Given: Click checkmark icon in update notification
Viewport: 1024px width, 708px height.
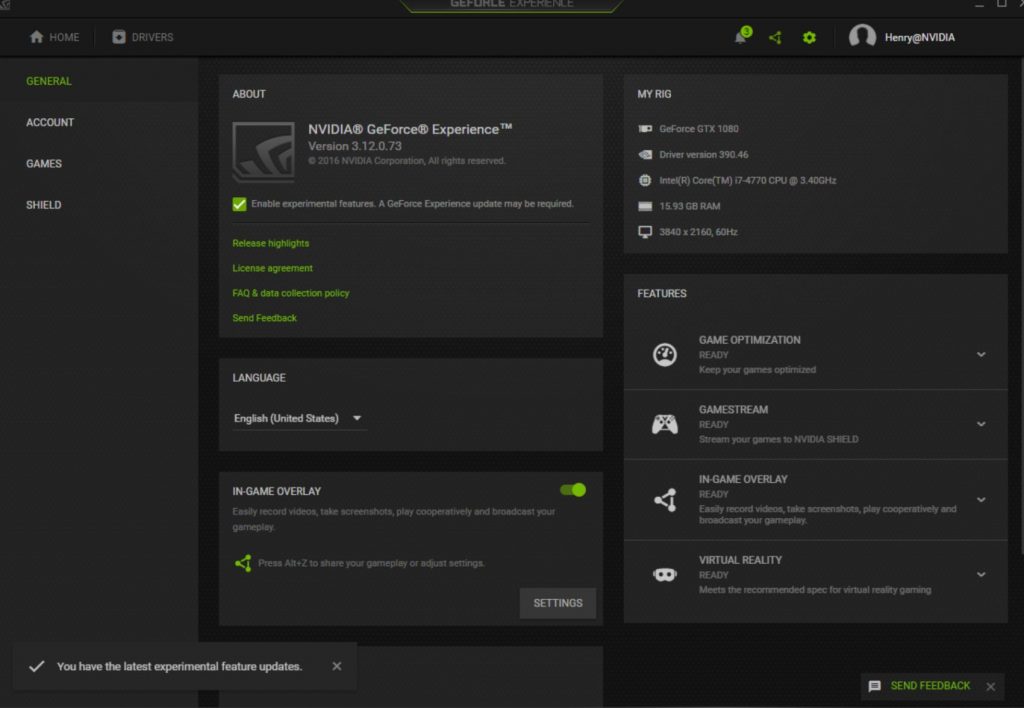Looking at the screenshot, I should point(37,666).
